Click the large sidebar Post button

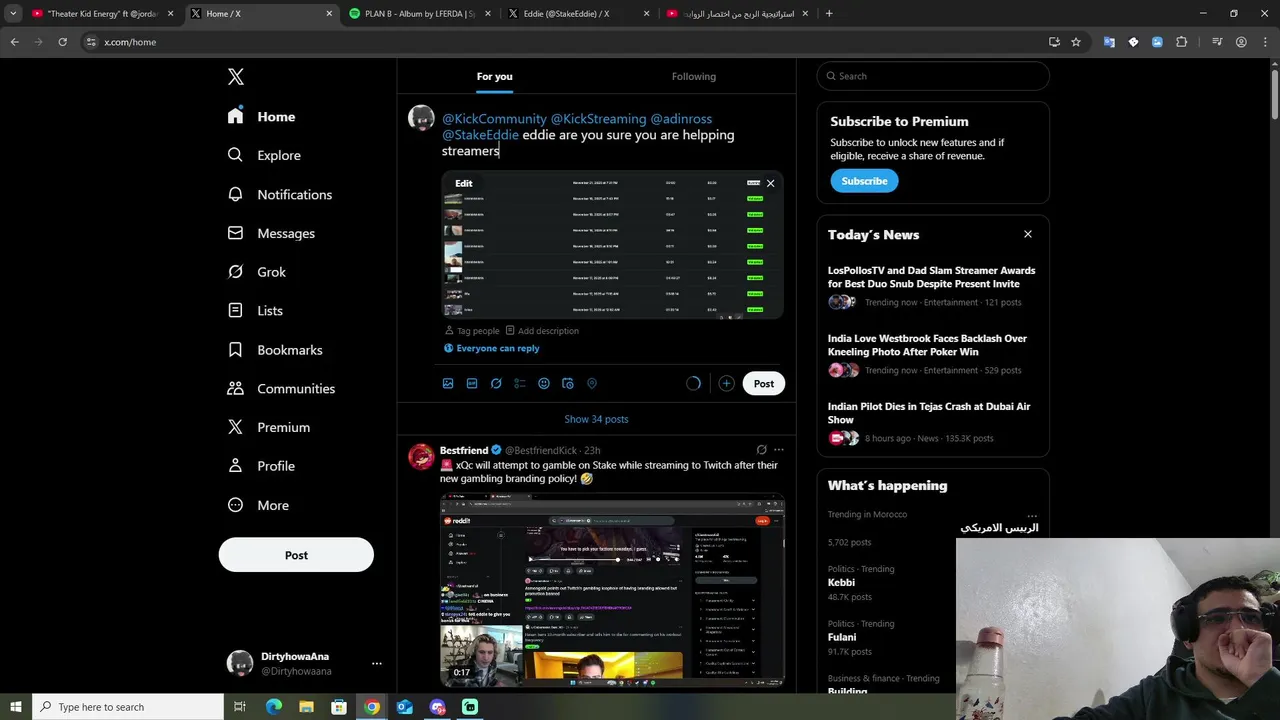point(296,555)
